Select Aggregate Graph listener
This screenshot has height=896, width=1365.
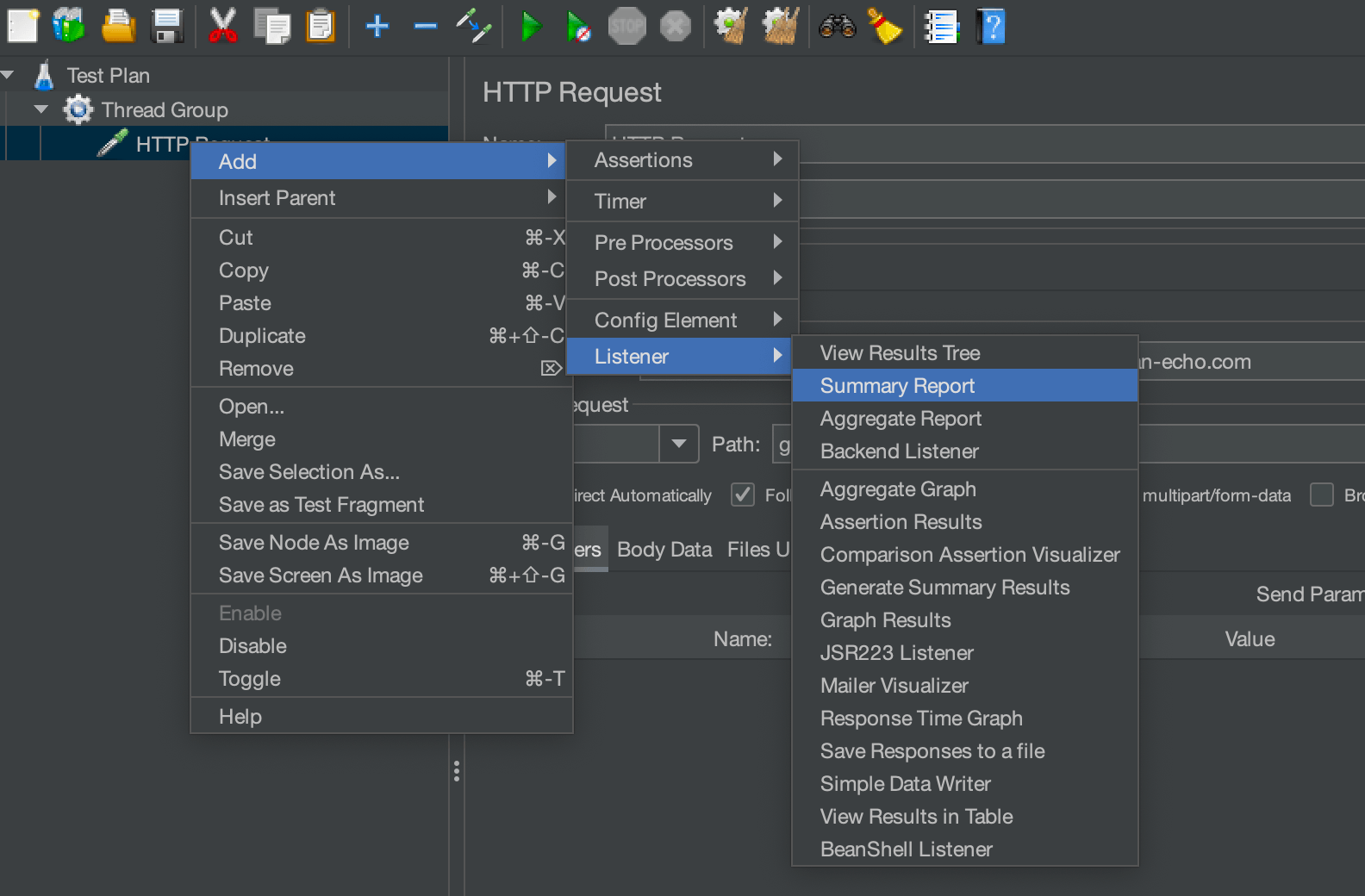965,489
